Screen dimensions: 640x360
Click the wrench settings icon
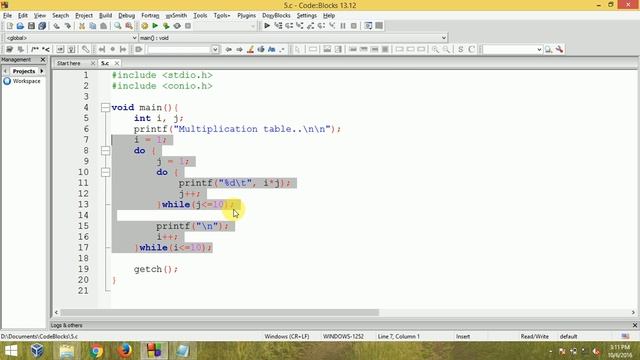click(559, 49)
